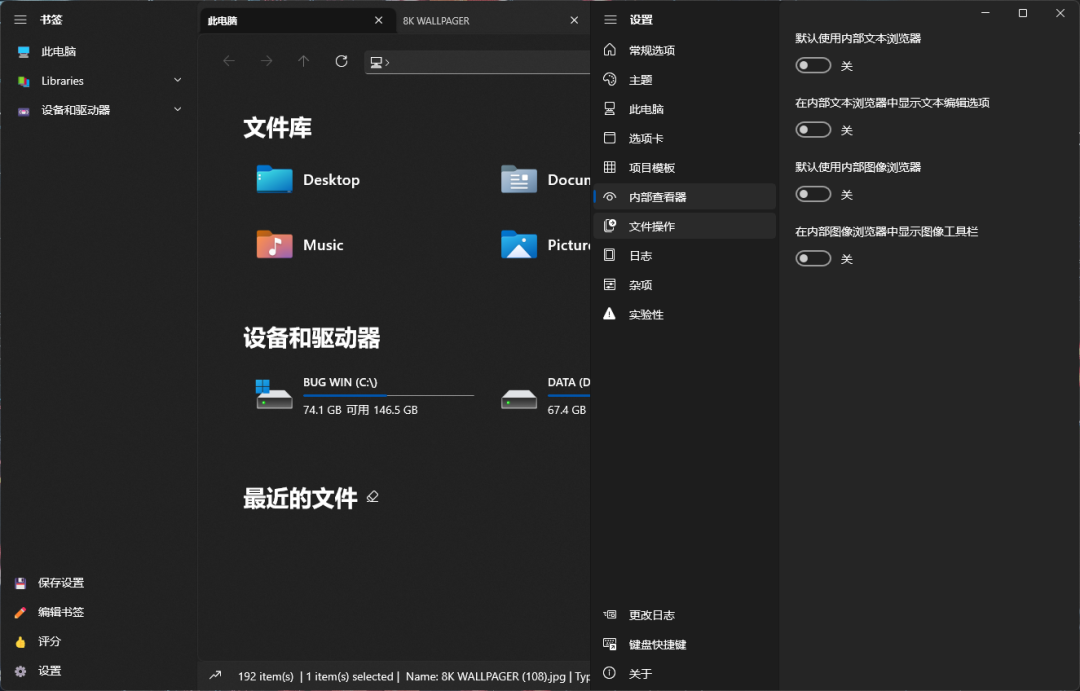
Task: Enable 默认使用内部图像浏览器
Action: coord(813,194)
